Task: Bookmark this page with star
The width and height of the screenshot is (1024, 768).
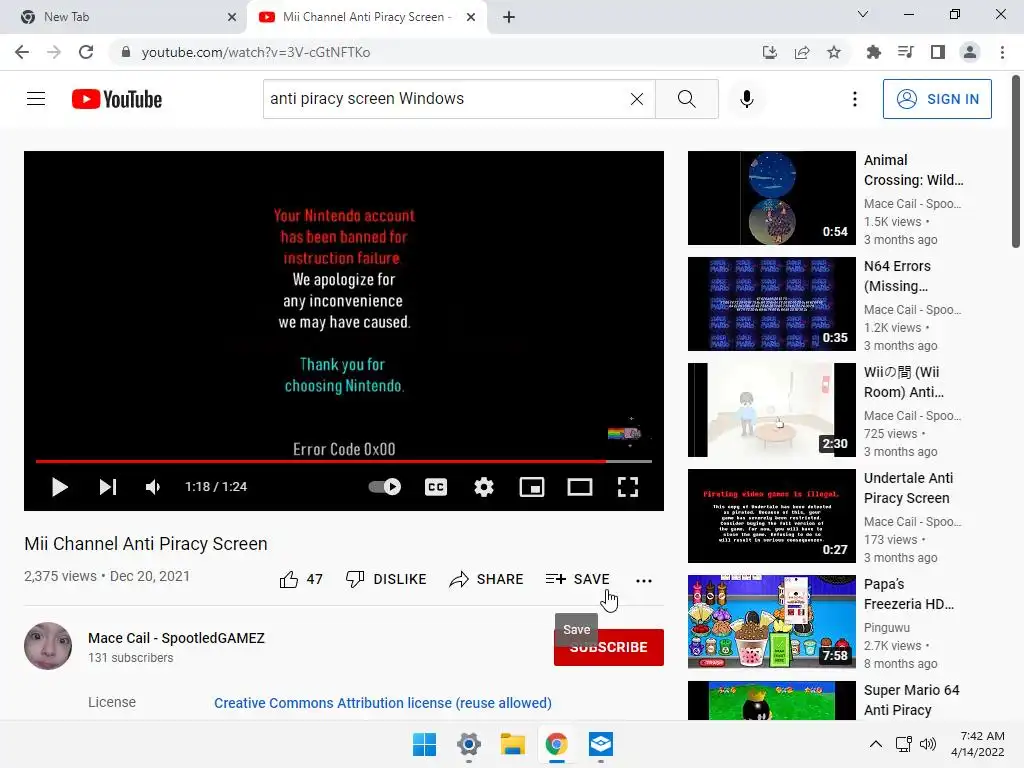Action: [x=834, y=52]
